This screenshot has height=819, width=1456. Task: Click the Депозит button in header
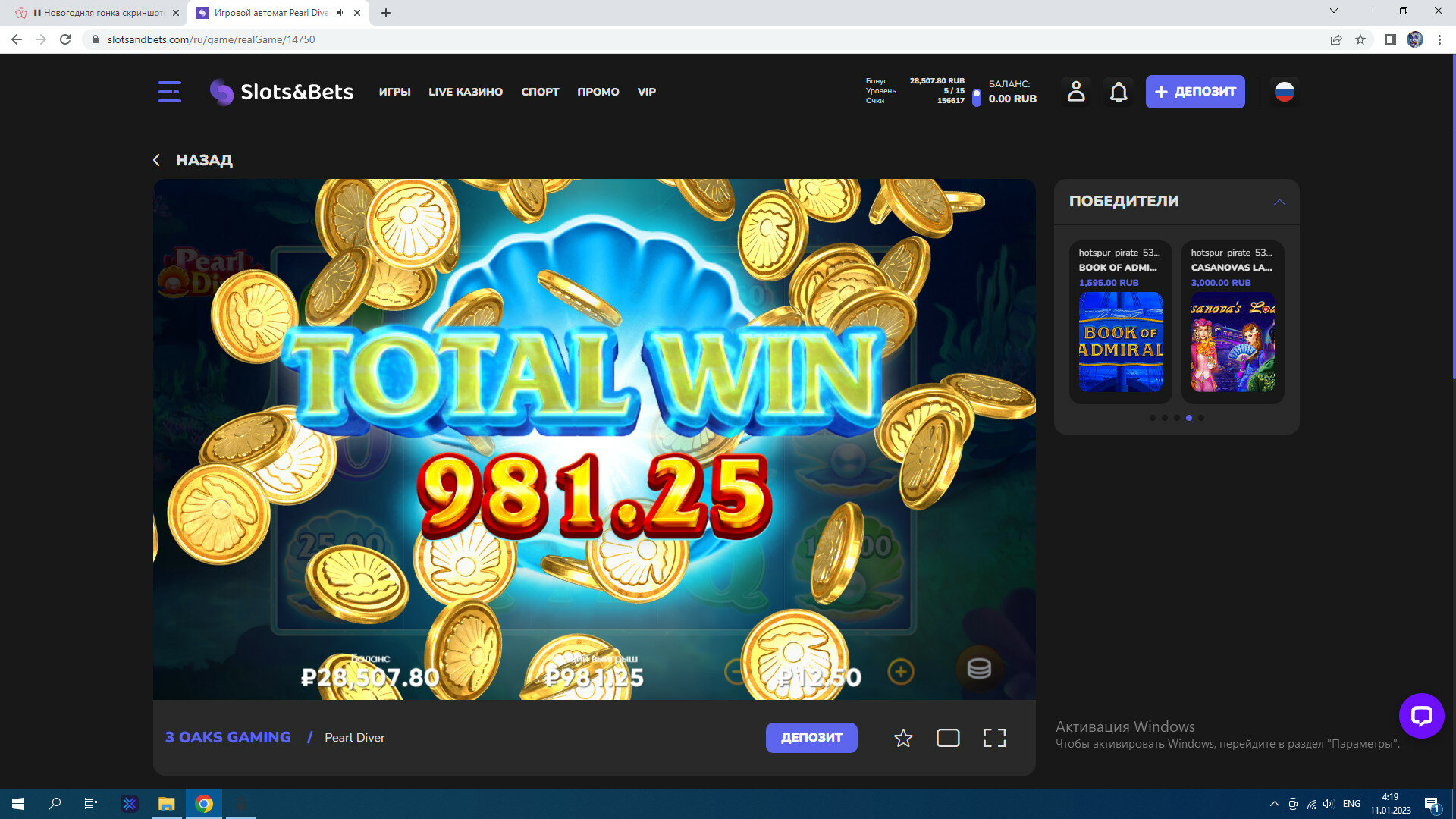pos(1194,92)
